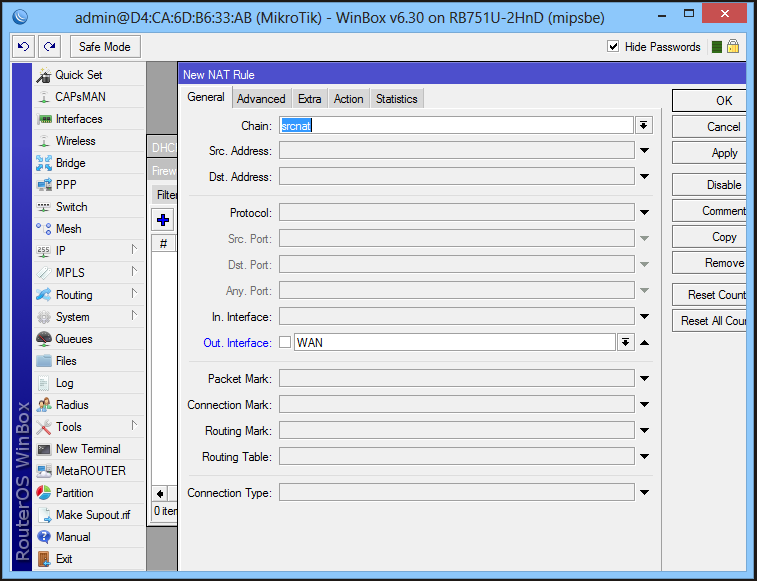Open the Log viewer

tap(89, 383)
